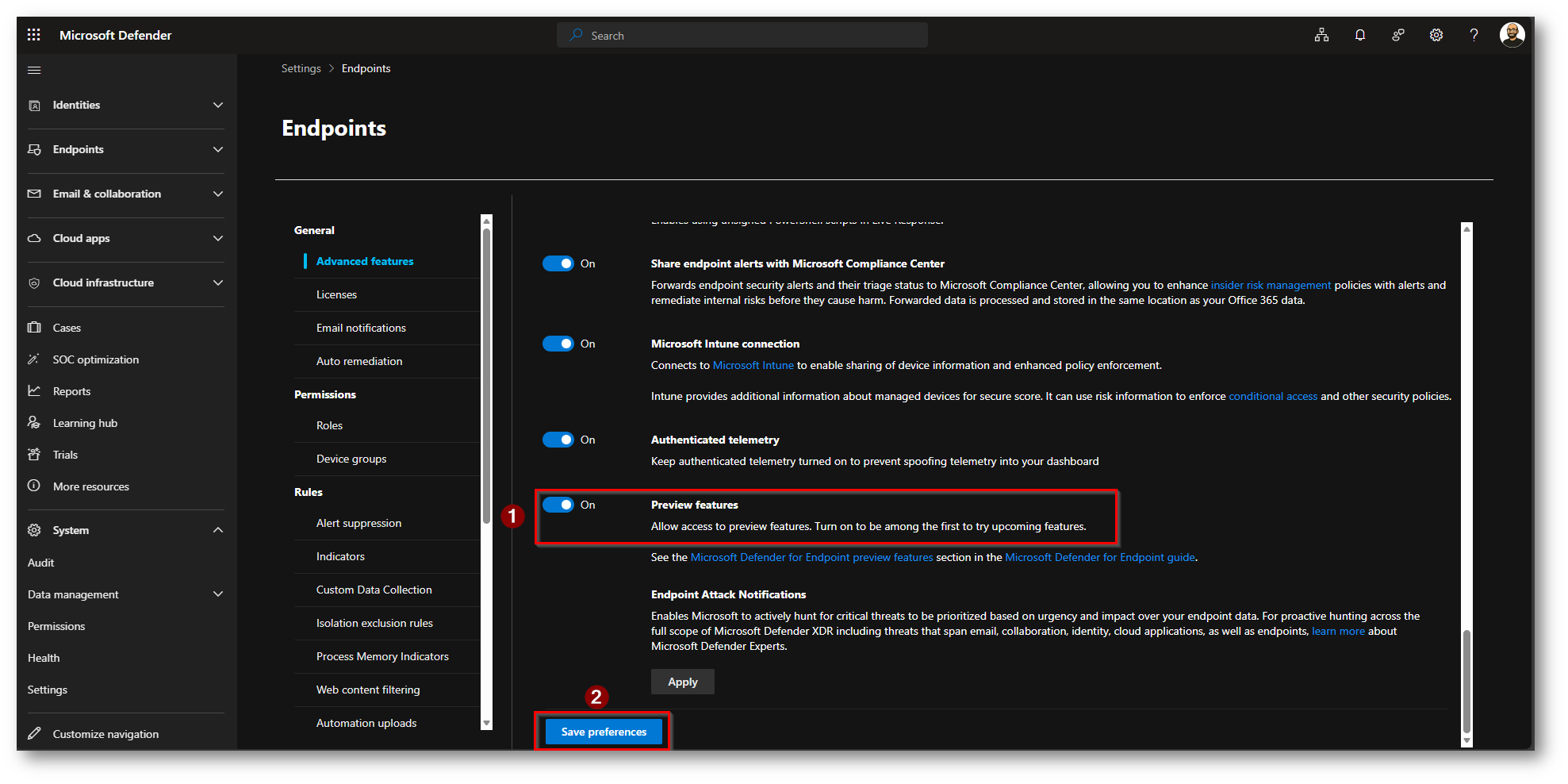
Task: Open the settings gear in top bar
Action: 1436,35
